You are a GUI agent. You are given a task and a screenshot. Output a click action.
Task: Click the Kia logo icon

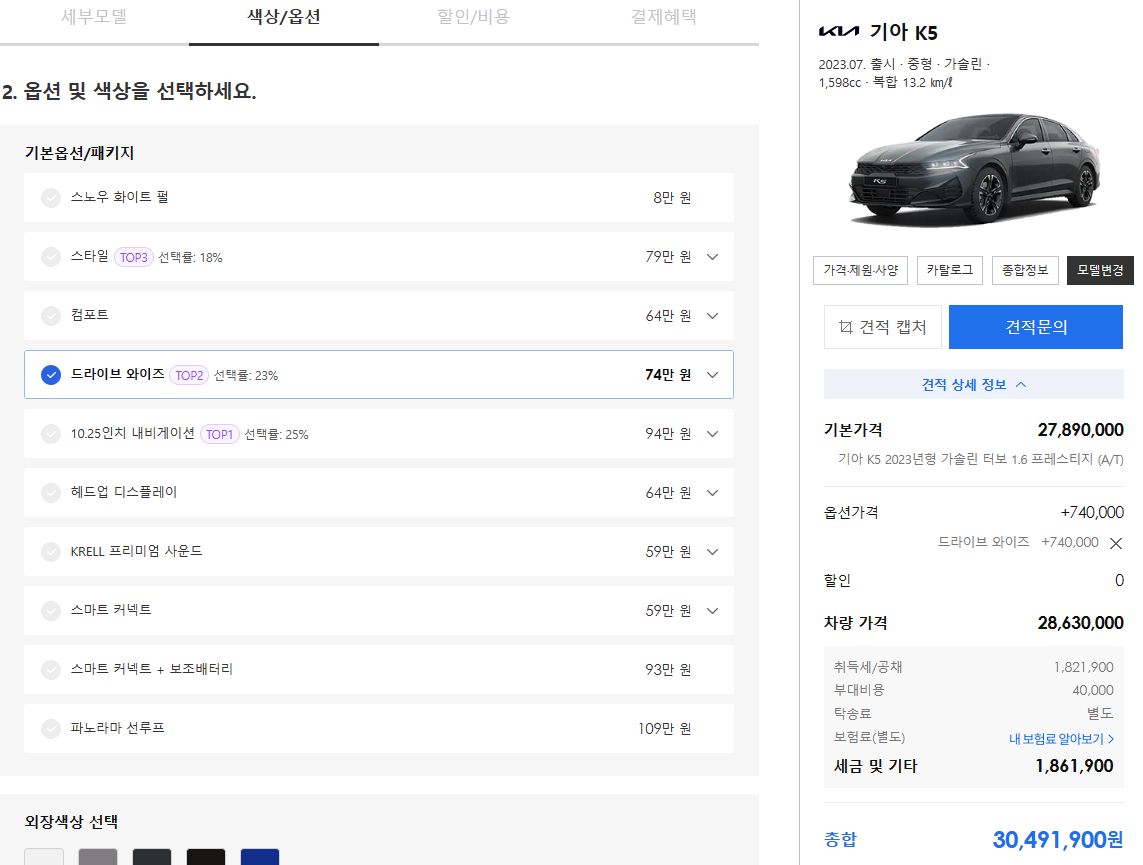coord(838,31)
